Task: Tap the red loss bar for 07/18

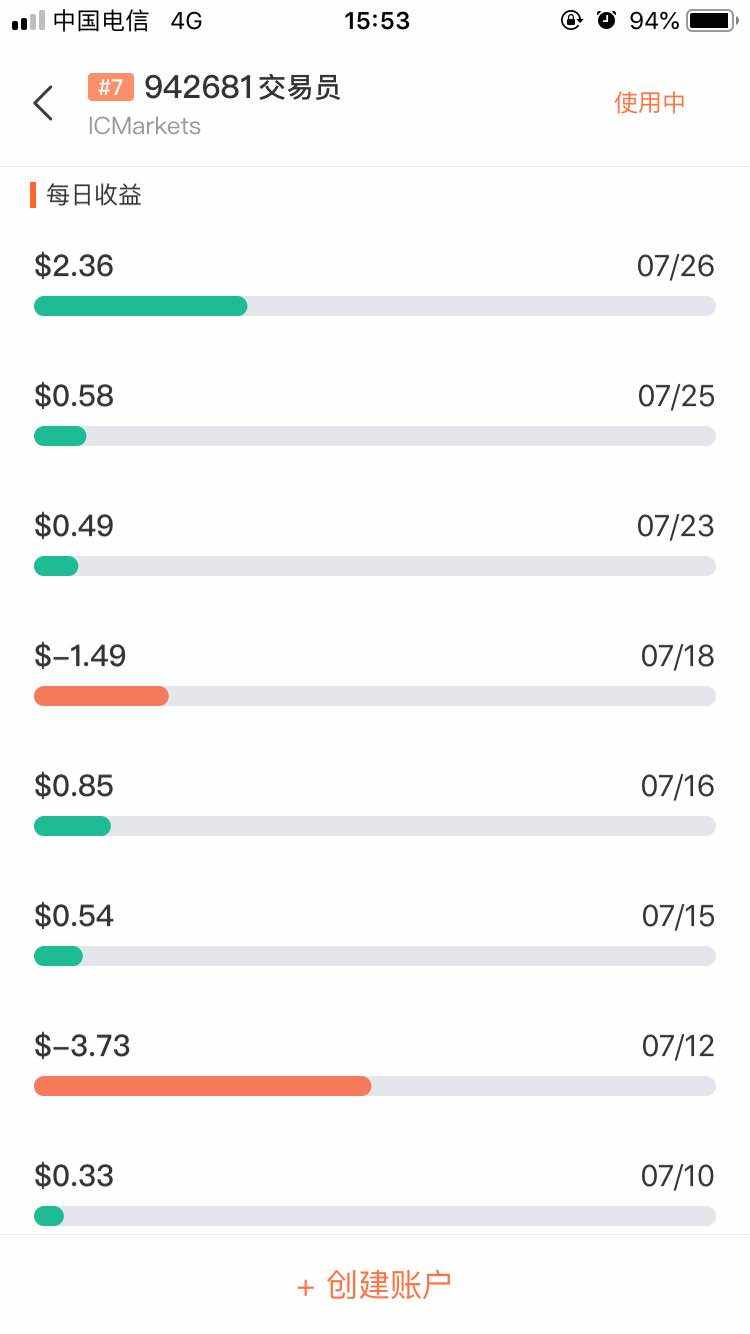Action: pyautogui.click(x=101, y=696)
